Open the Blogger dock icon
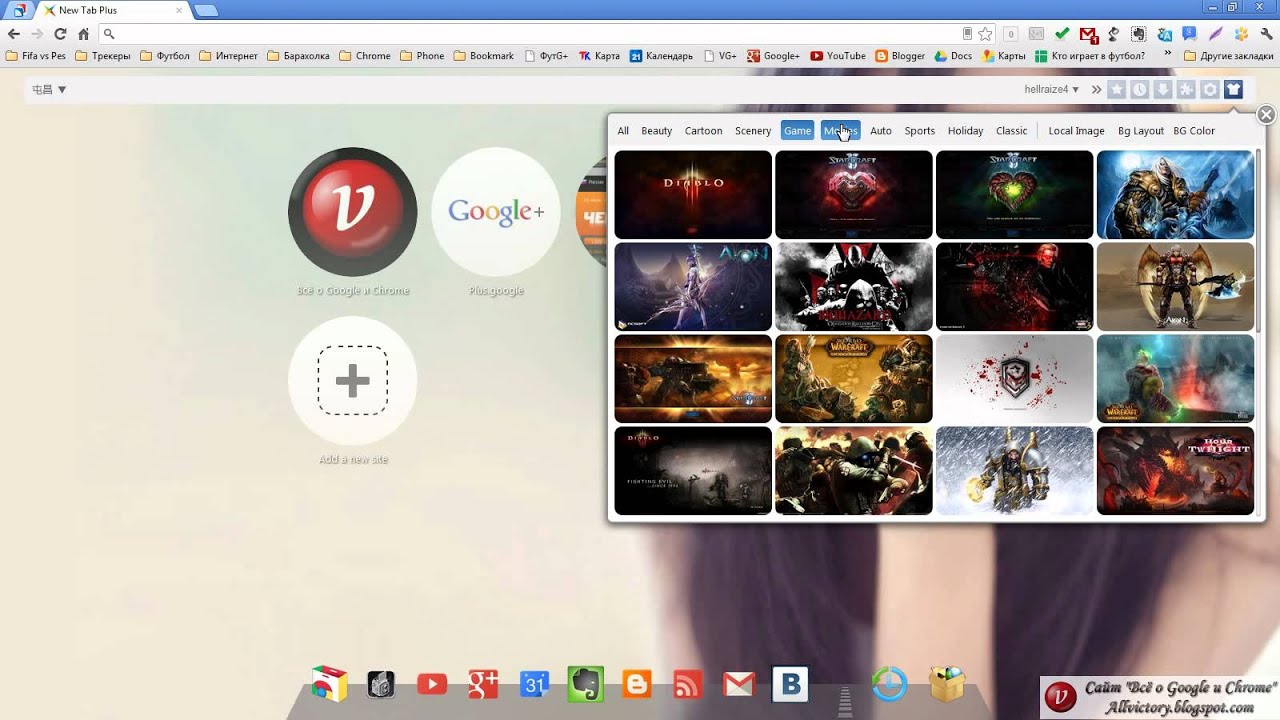 637,684
